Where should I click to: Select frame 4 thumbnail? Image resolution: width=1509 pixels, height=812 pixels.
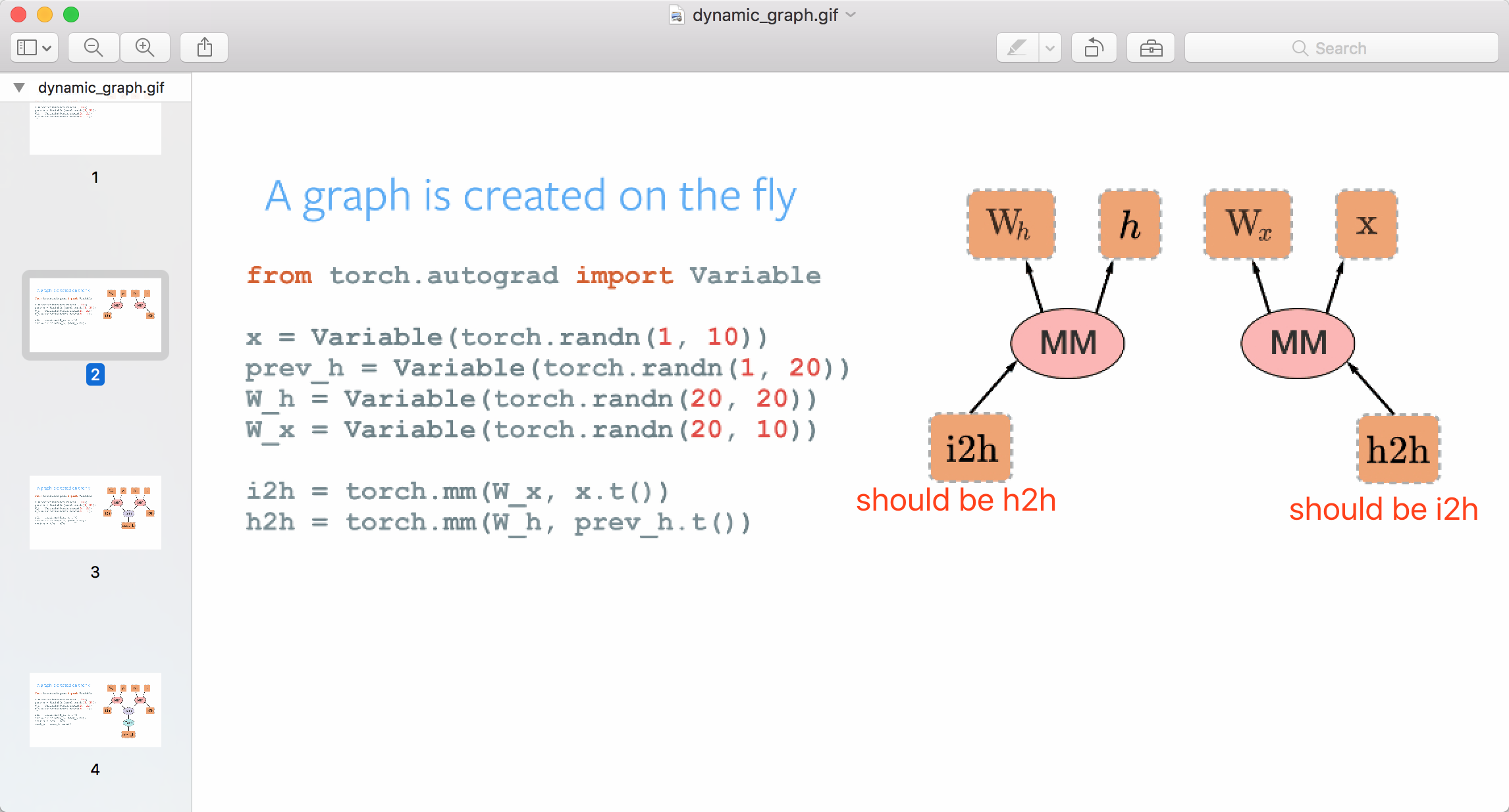[95, 709]
